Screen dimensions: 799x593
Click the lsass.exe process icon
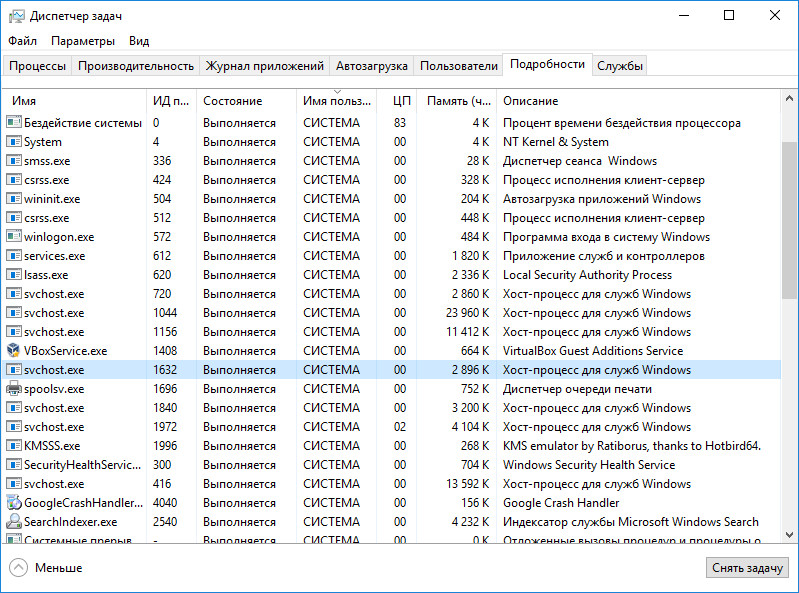[14, 275]
